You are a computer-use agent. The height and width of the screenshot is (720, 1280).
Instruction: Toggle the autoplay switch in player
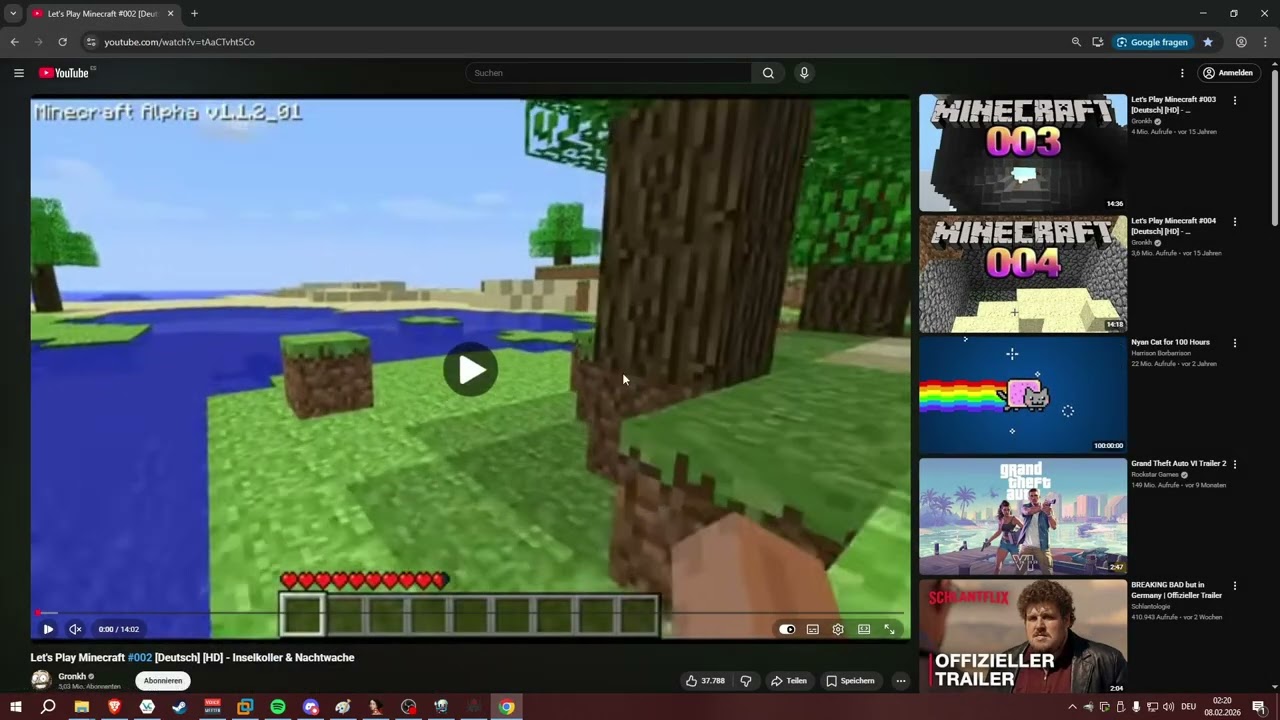787,629
